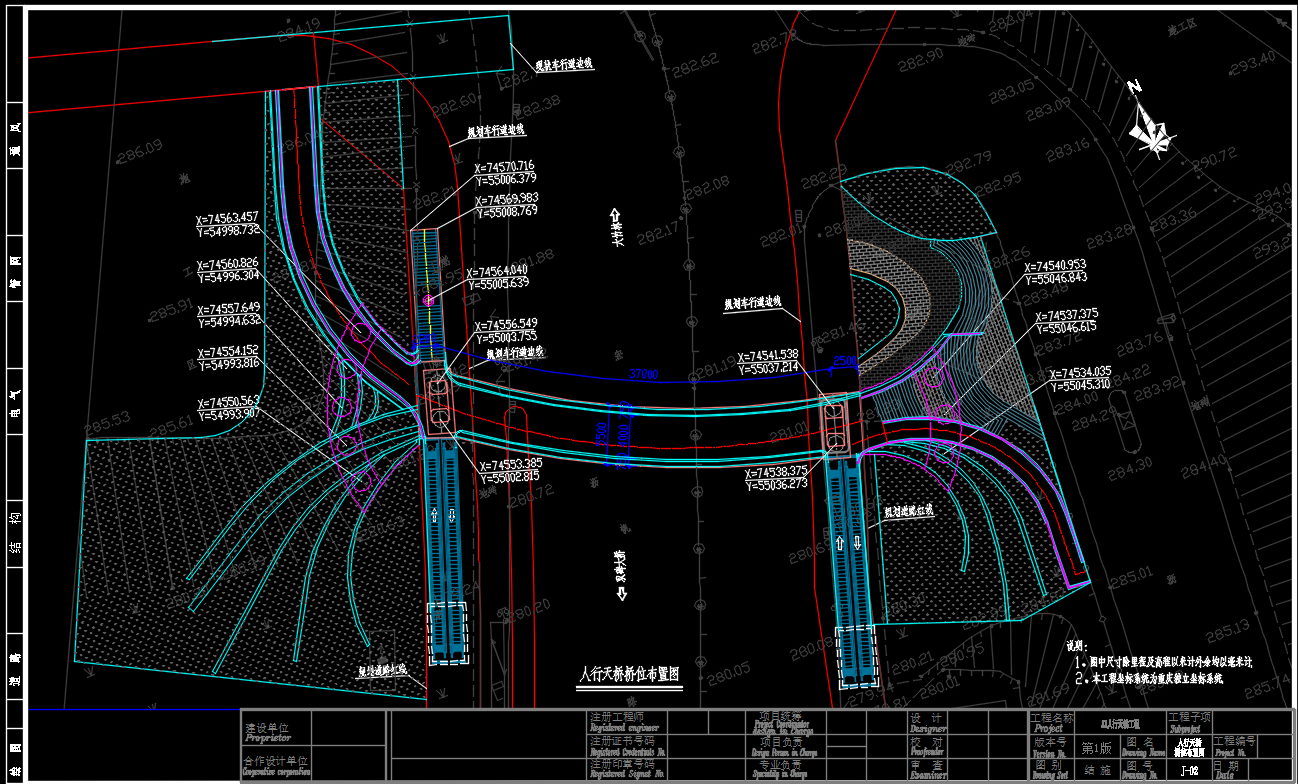Image resolution: width=1298 pixels, height=784 pixels.
Task: Select the 设计 Designer title block cell
Action: coord(927,722)
